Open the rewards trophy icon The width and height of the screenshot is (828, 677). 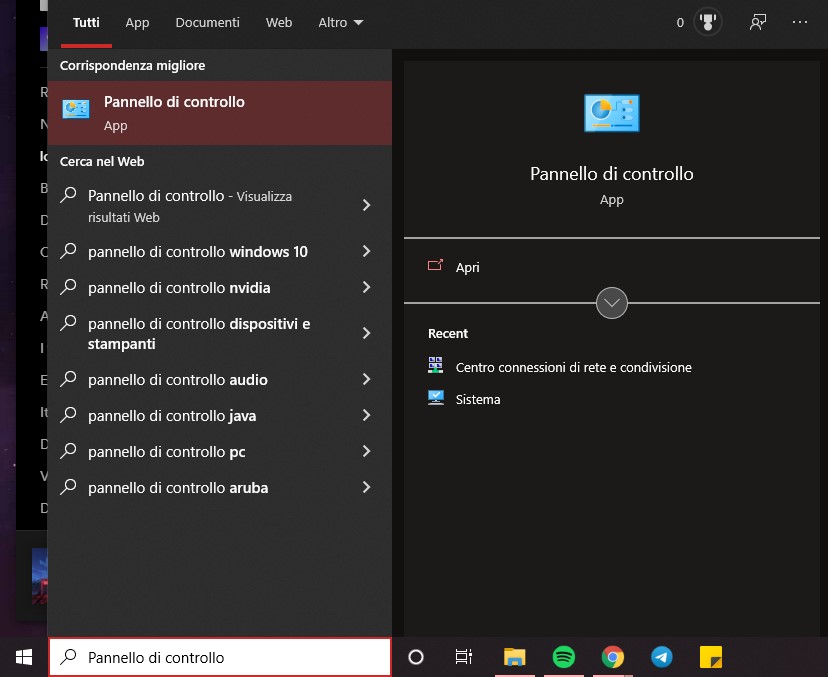pyautogui.click(x=708, y=22)
